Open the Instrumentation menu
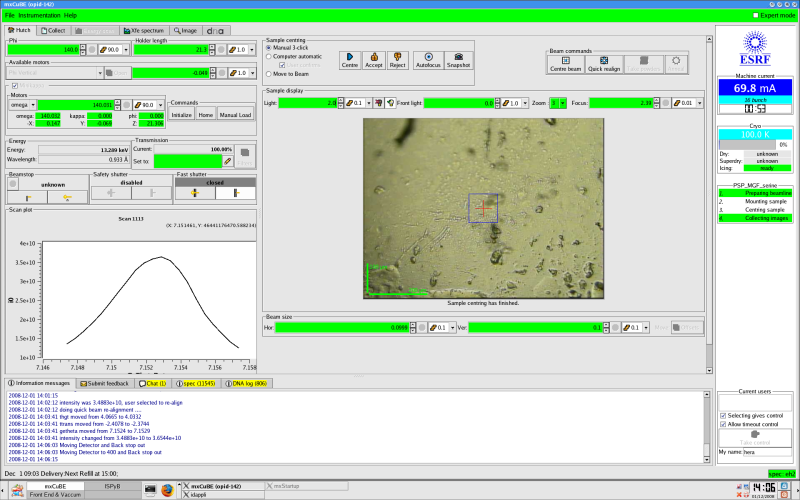 [38, 15]
